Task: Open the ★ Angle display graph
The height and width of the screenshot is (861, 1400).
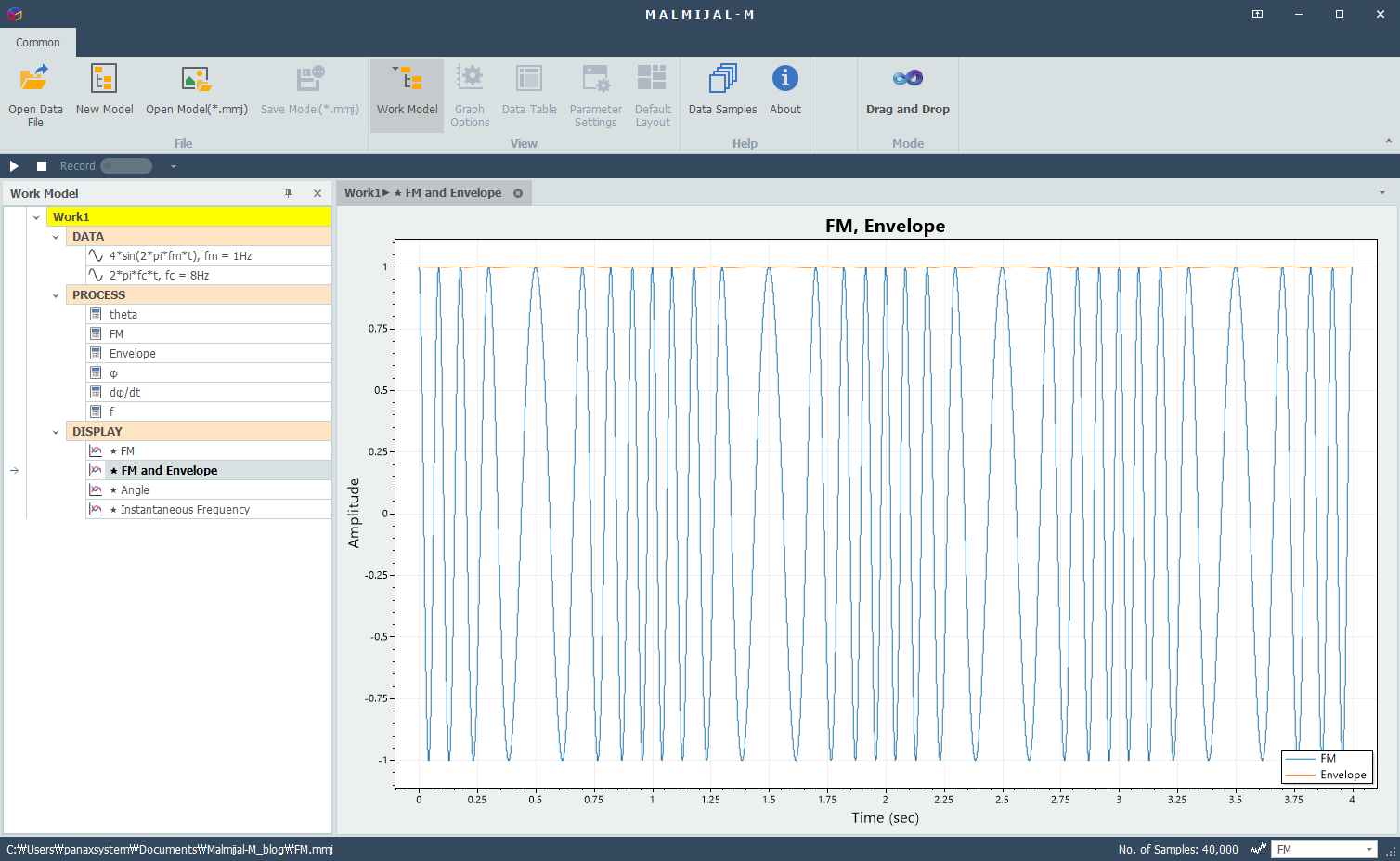Action: (208, 489)
